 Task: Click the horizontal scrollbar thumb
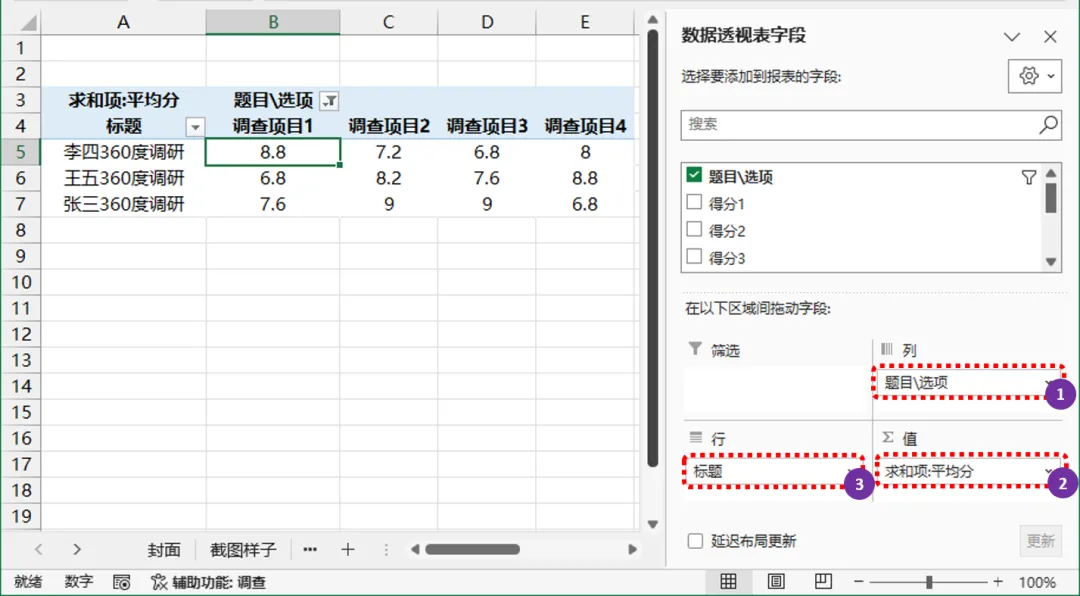click(x=472, y=550)
